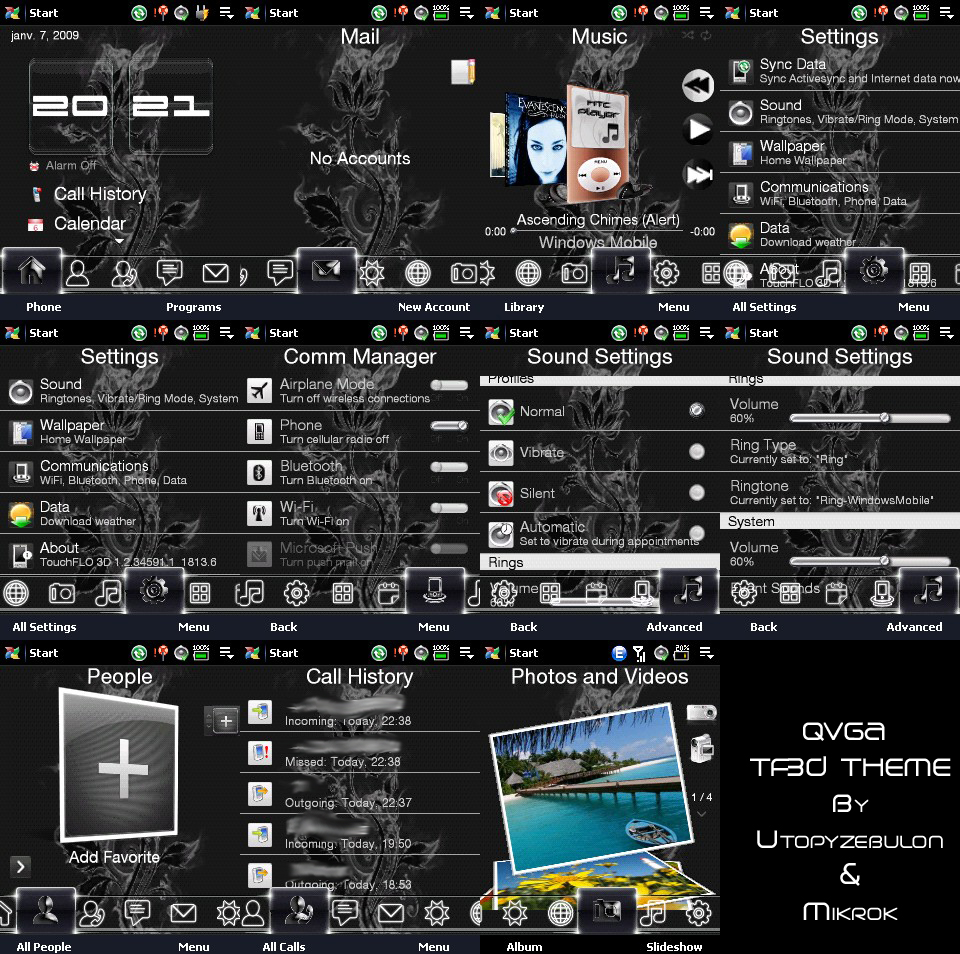Viewport: 960px width, 954px height.
Task: Select messages tab icon on clock home screen
Action: coord(169,273)
